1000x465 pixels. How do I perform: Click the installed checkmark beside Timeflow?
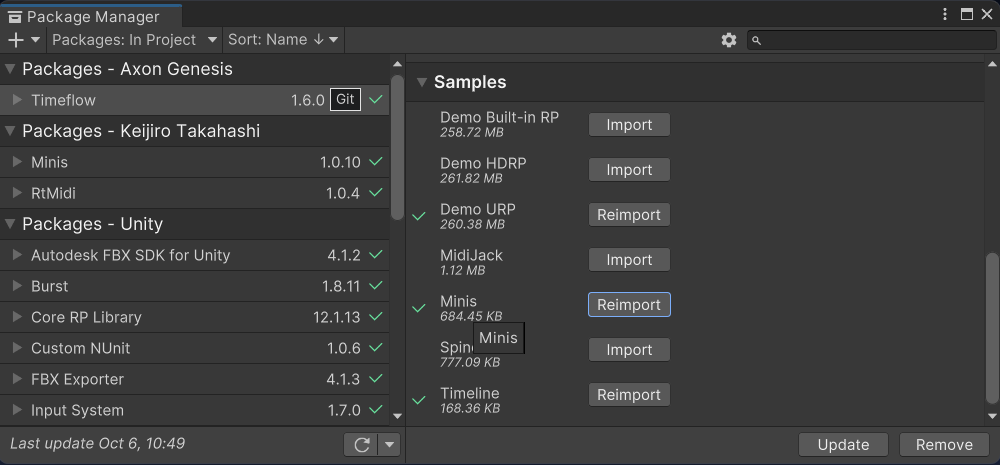[376, 100]
